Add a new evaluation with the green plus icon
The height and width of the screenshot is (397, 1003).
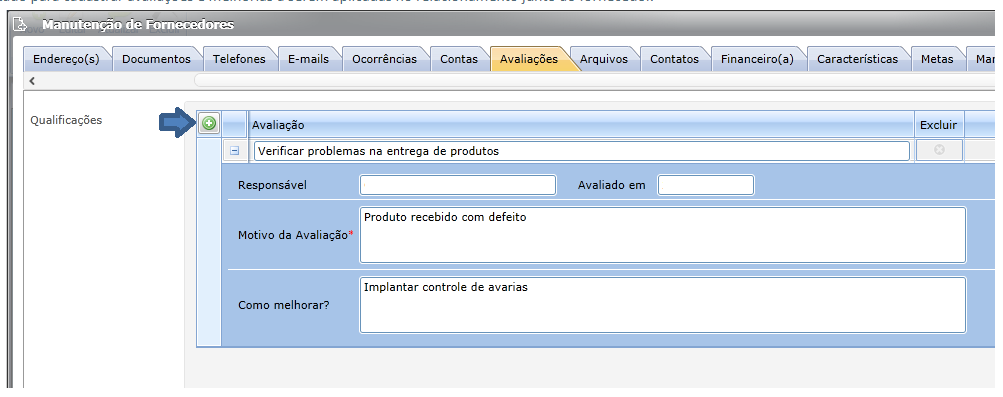(209, 123)
